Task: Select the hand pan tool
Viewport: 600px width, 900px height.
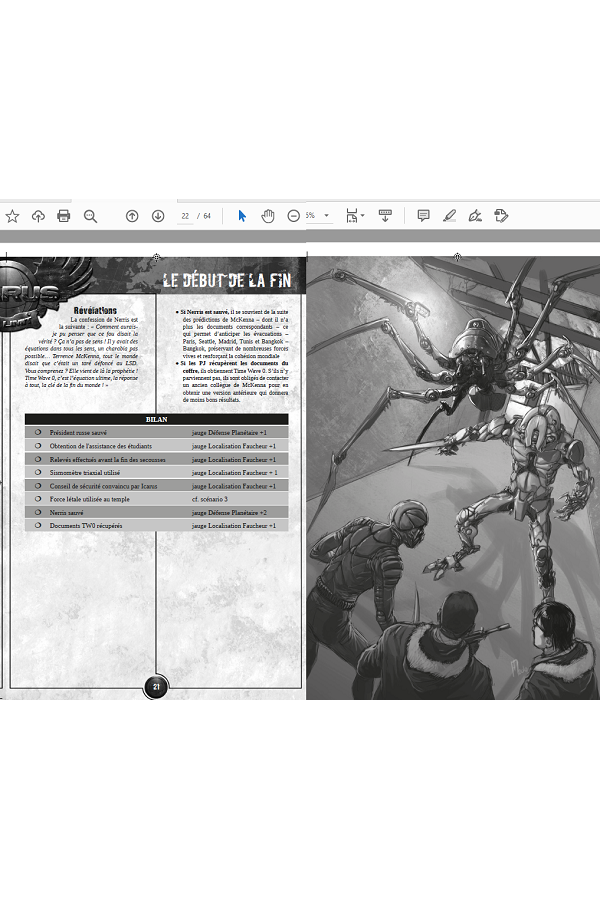Action: tap(268, 216)
